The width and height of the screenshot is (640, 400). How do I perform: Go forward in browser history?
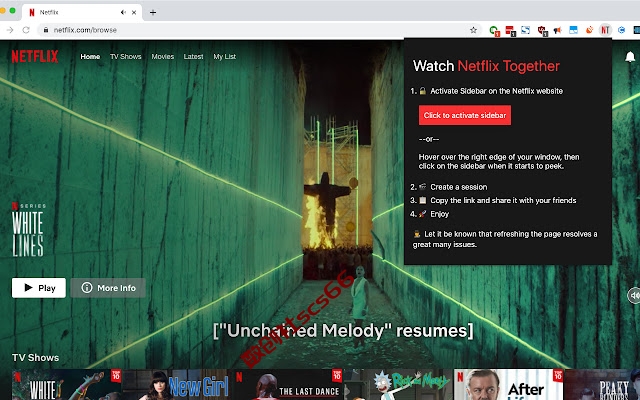tap(10, 30)
